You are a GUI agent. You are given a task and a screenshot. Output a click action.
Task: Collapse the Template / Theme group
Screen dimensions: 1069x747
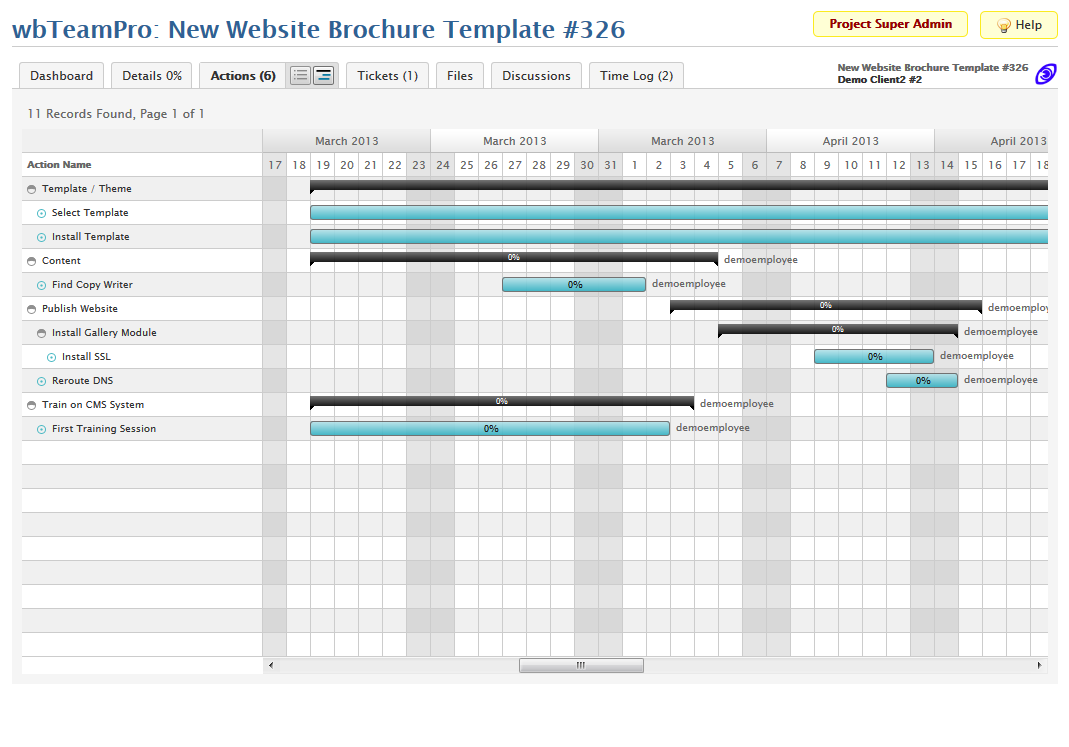coord(32,189)
